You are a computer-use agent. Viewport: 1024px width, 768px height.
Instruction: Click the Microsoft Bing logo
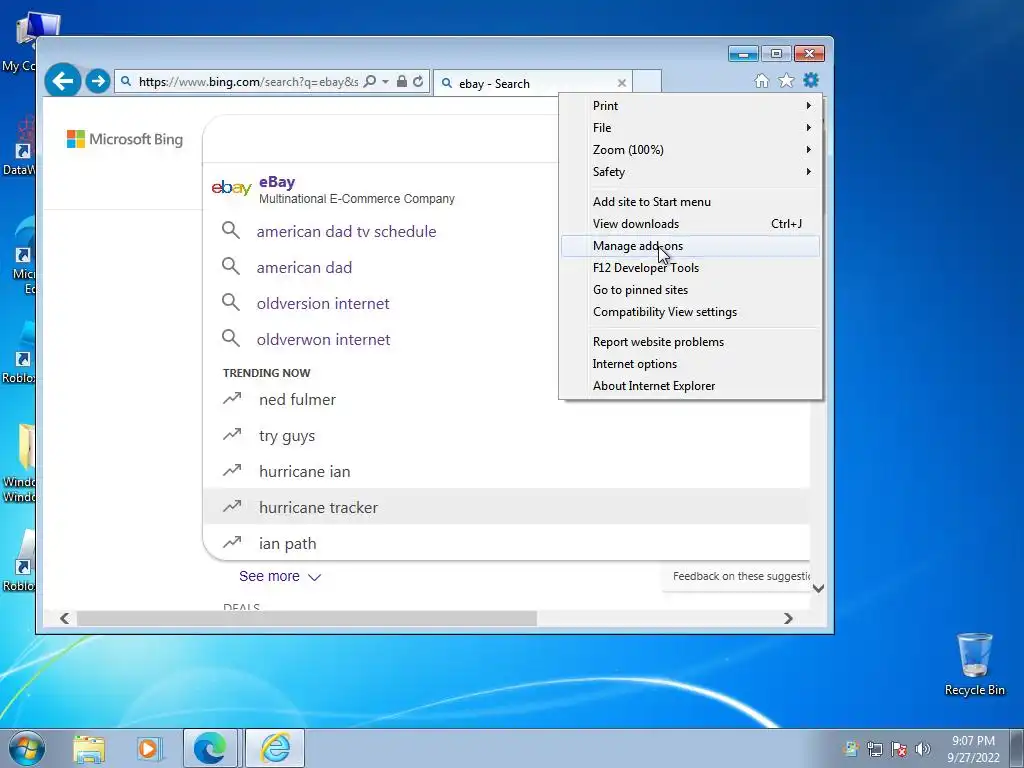point(125,139)
